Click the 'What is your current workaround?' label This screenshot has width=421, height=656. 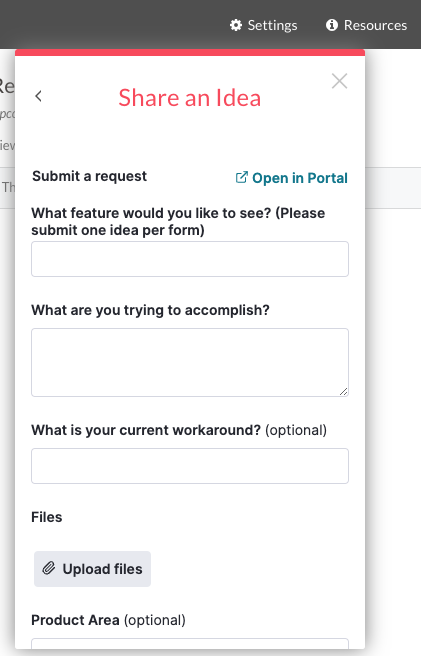pyautogui.click(x=146, y=430)
